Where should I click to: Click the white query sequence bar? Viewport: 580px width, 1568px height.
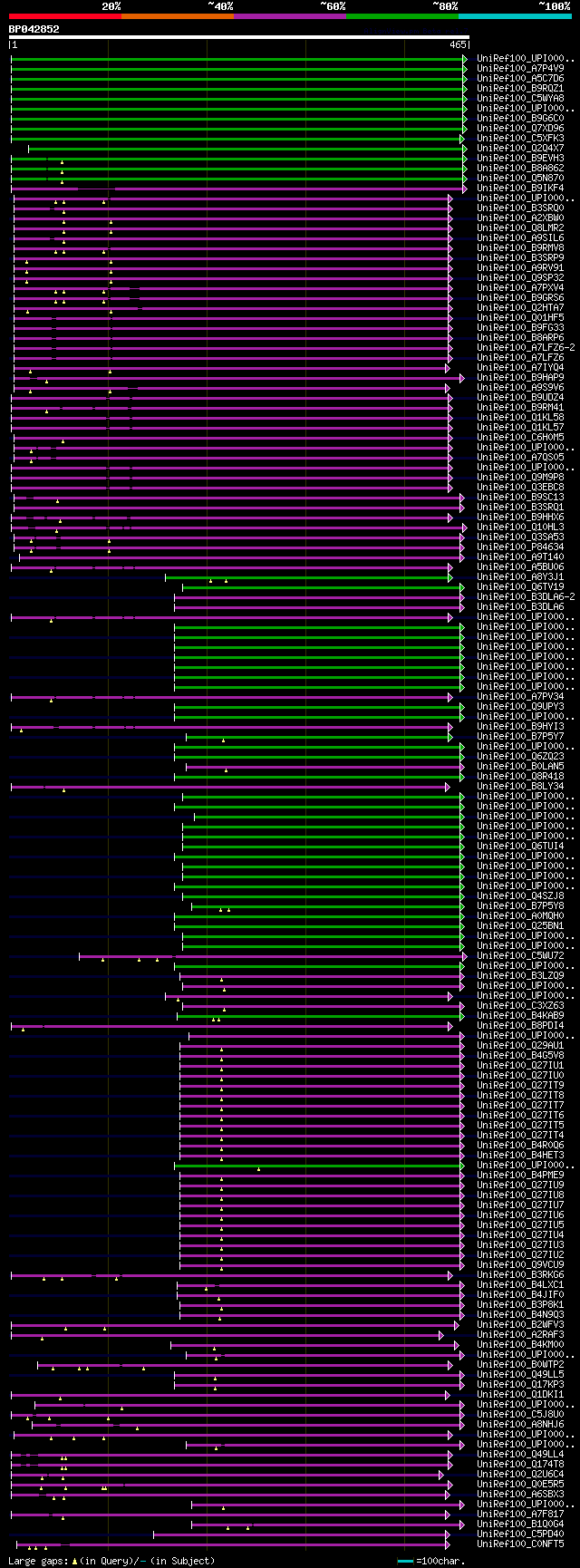[239, 38]
